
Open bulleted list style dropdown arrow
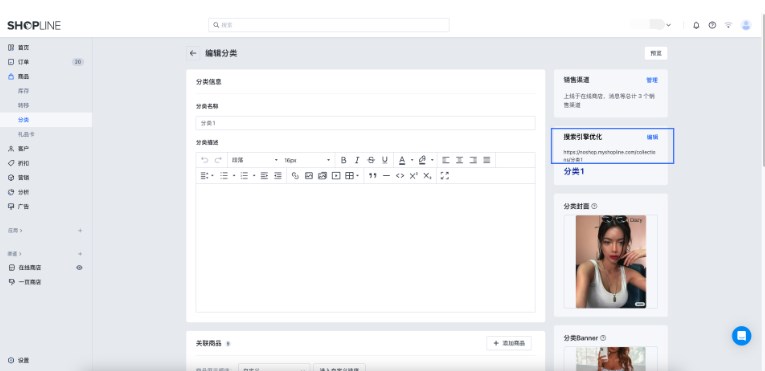tap(234, 176)
